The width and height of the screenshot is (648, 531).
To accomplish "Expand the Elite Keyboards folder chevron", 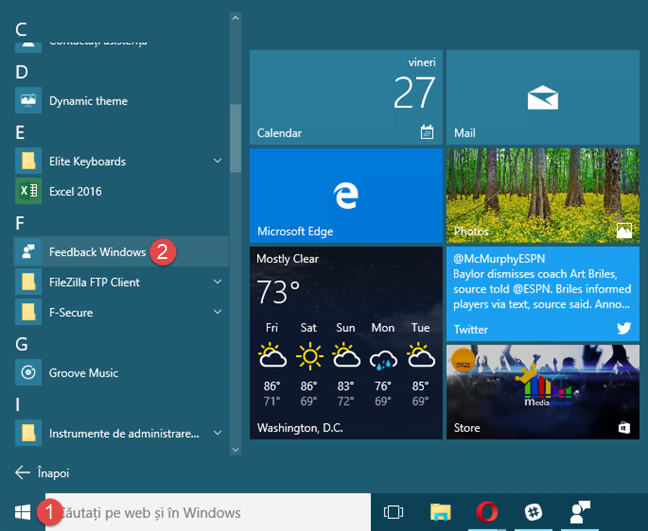I will pos(217,160).
